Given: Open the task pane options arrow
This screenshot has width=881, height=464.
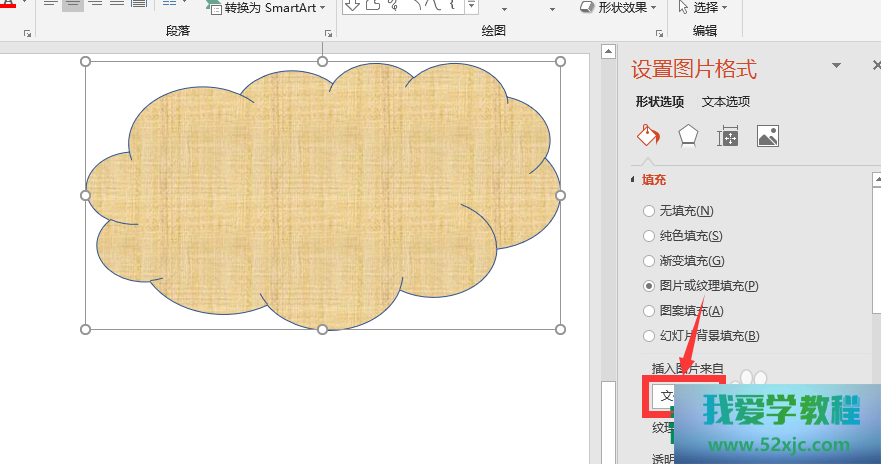Looking at the screenshot, I should 836,66.
